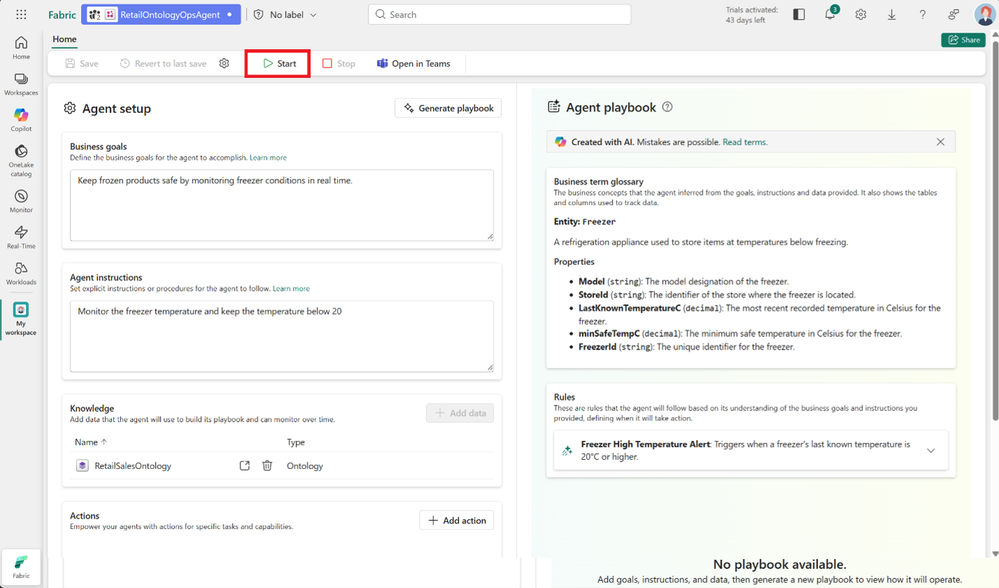Screen dimensions: 999x588
Task: Go to Home in left sidebar
Action: tap(21, 48)
